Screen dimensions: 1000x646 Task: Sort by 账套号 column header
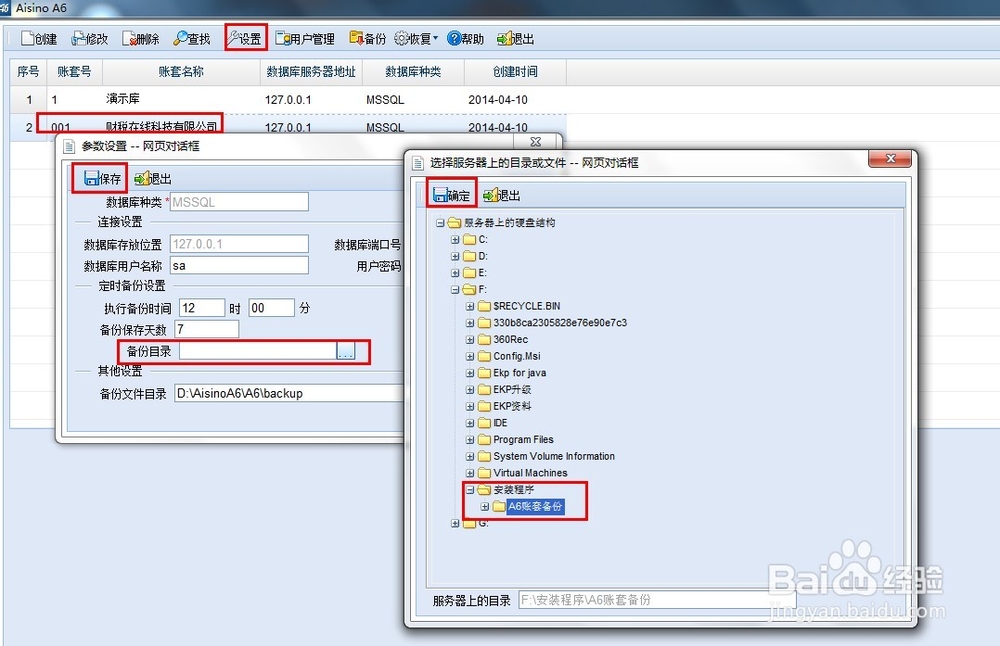tap(74, 71)
